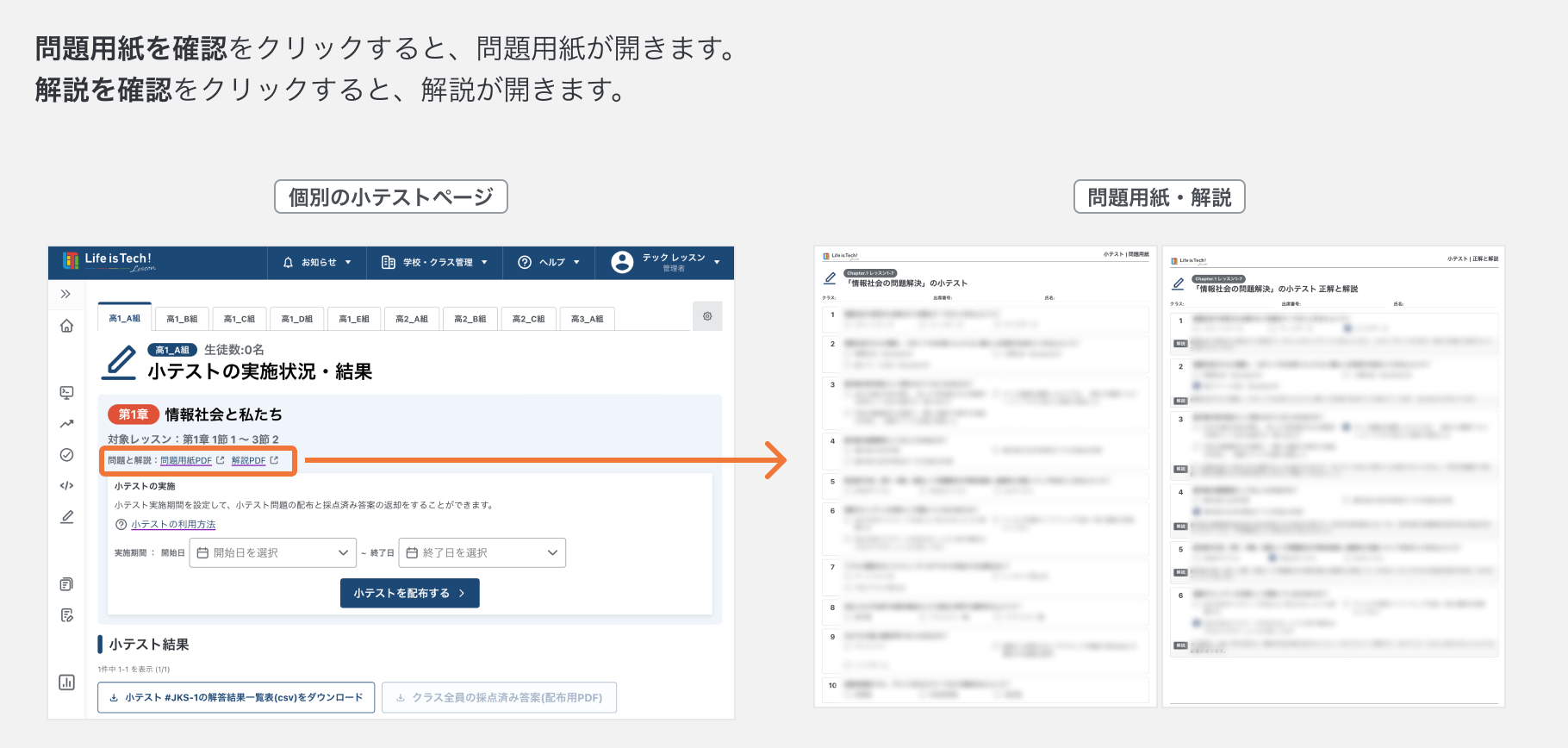Image resolution: width=1568 pixels, height=748 pixels.
Task: Open the 学校・クラス管理 dropdown menu
Action: (436, 262)
